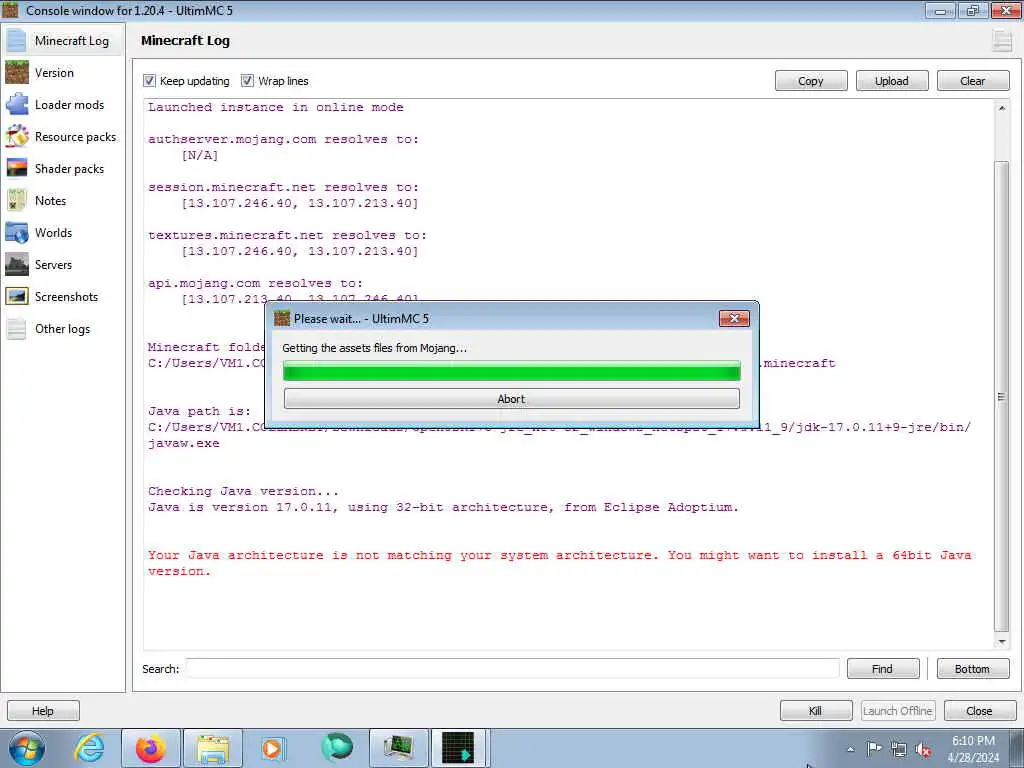
Task: Click the dark terminal taskbar icon
Action: pyautogui.click(x=458, y=748)
